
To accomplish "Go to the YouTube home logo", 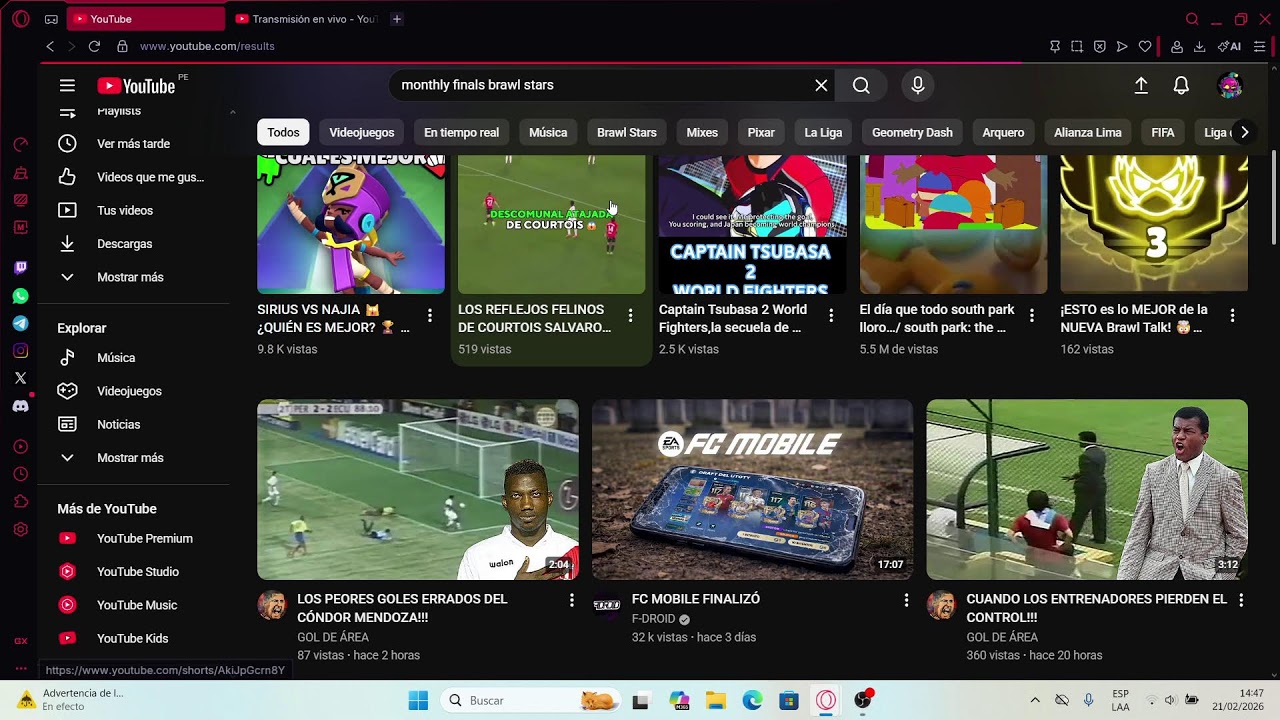I will tap(136, 86).
